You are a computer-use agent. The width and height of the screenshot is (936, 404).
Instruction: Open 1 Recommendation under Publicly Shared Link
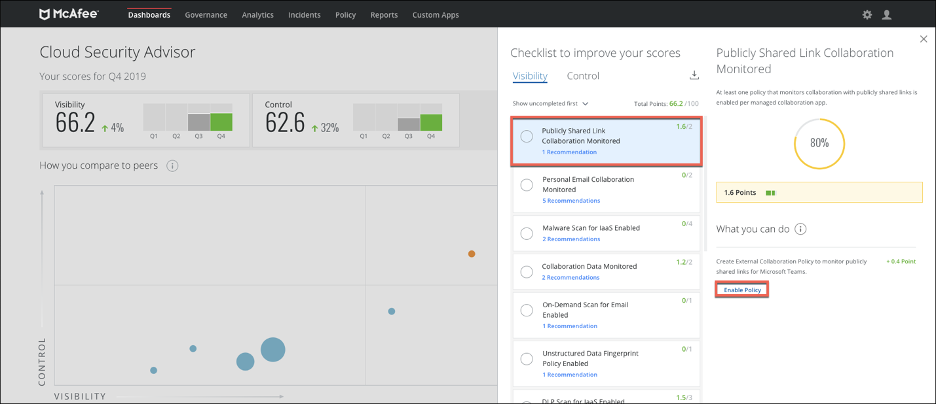(x=569, y=152)
